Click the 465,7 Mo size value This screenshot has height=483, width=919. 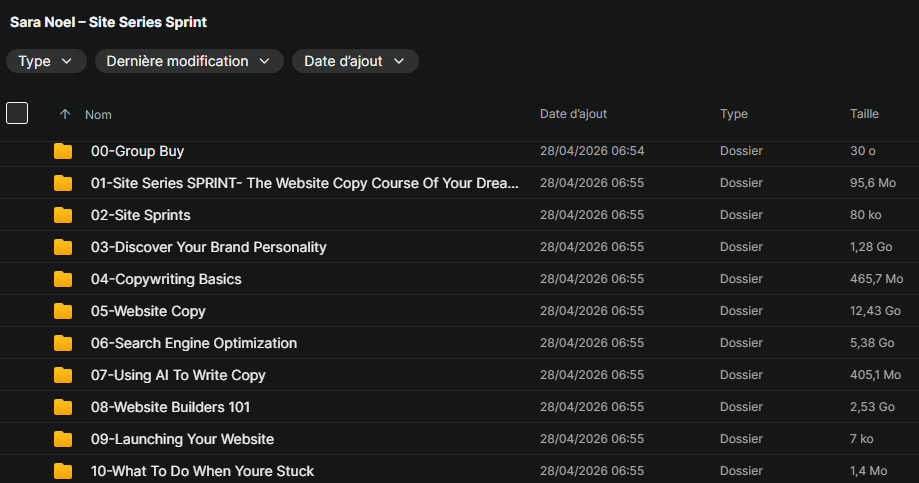[x=876, y=278]
